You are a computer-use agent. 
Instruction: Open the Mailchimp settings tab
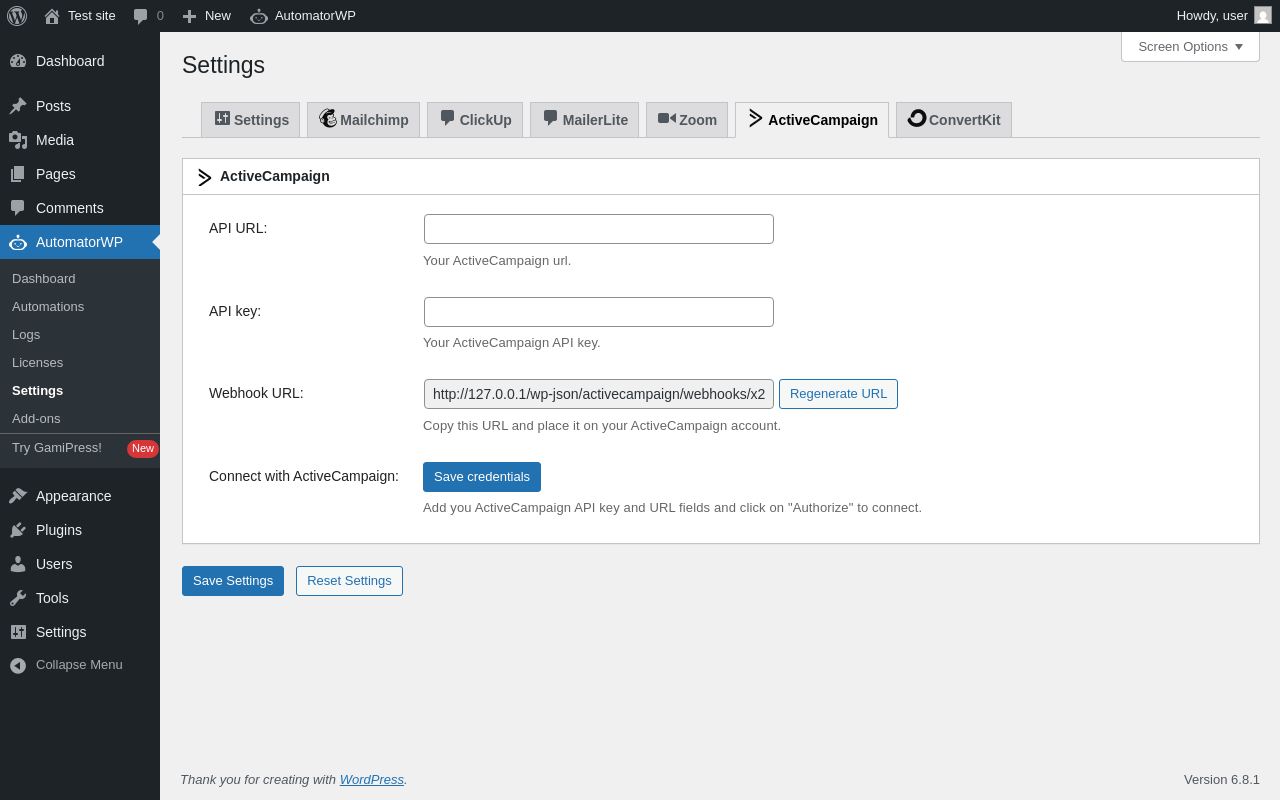pos(364,120)
